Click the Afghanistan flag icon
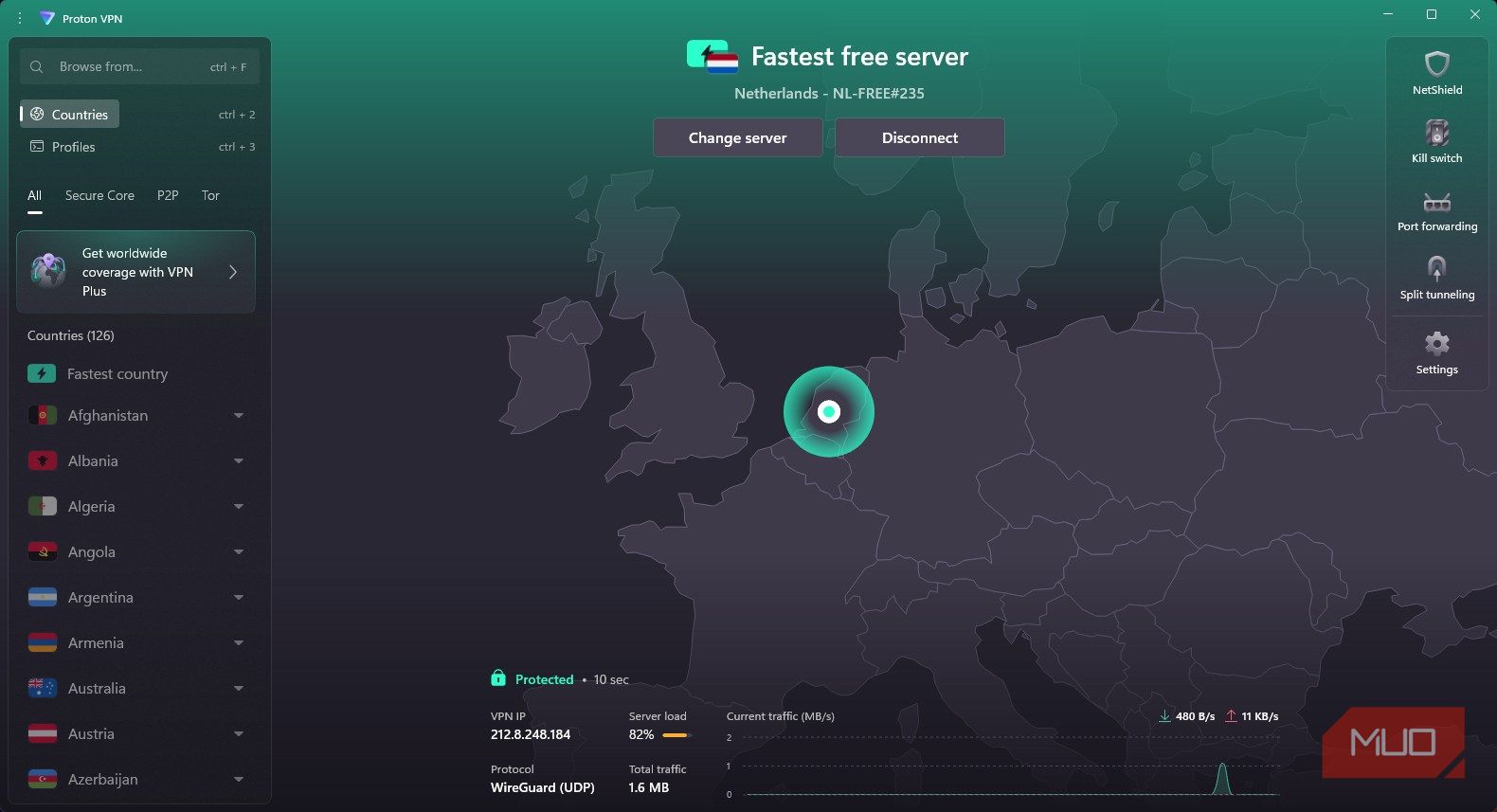 click(43, 415)
